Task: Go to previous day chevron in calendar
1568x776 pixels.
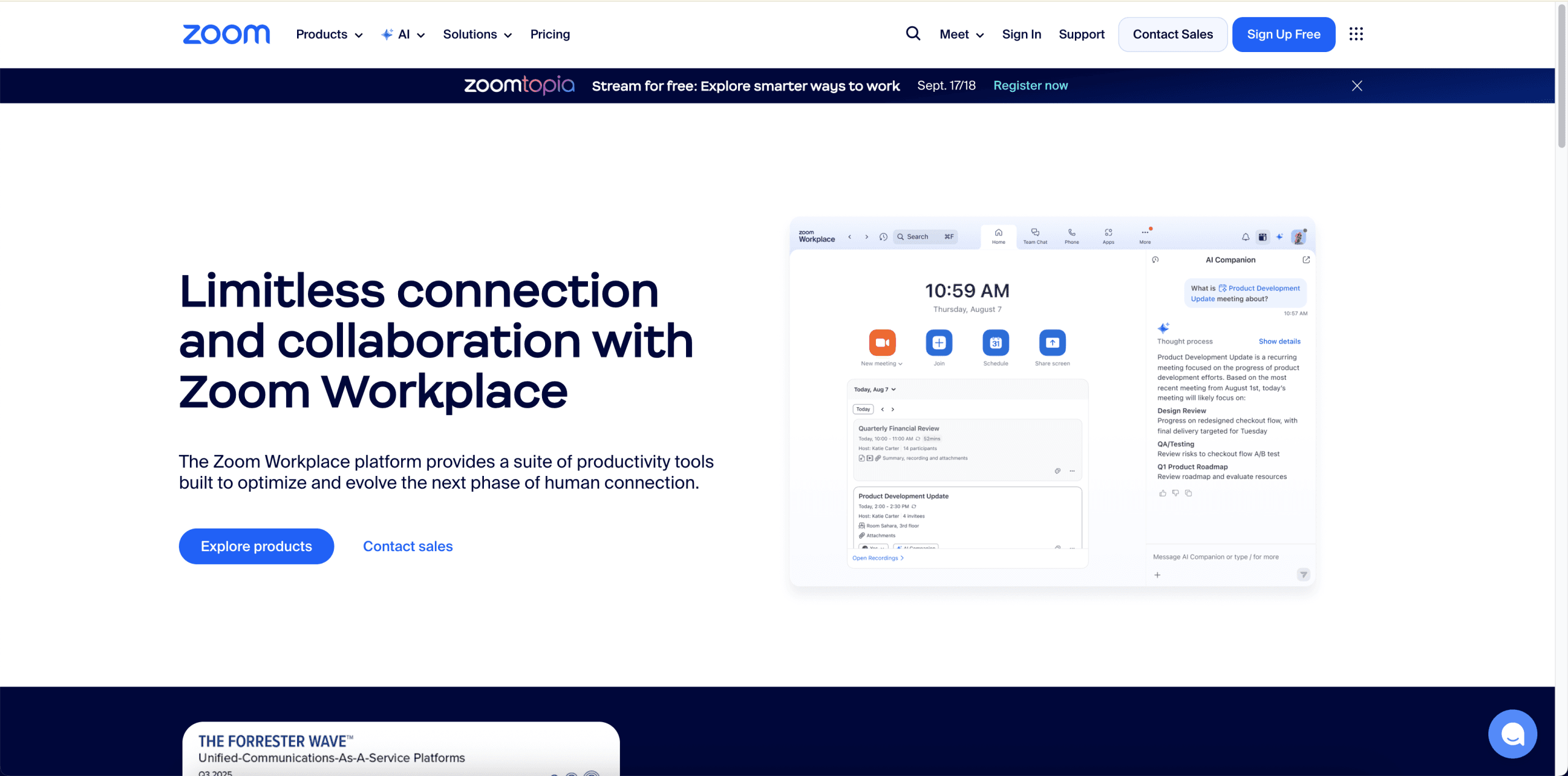Action: point(883,409)
